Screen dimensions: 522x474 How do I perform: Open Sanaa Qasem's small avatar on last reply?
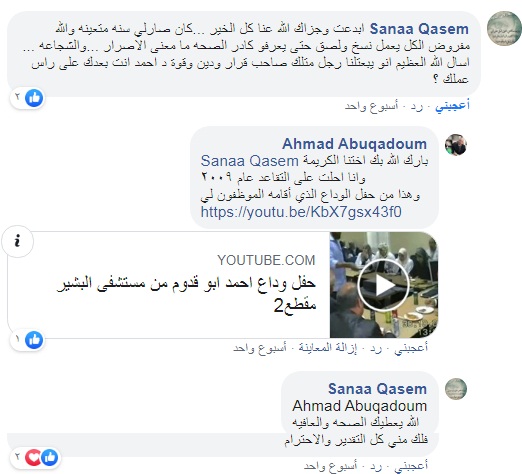click(456, 389)
